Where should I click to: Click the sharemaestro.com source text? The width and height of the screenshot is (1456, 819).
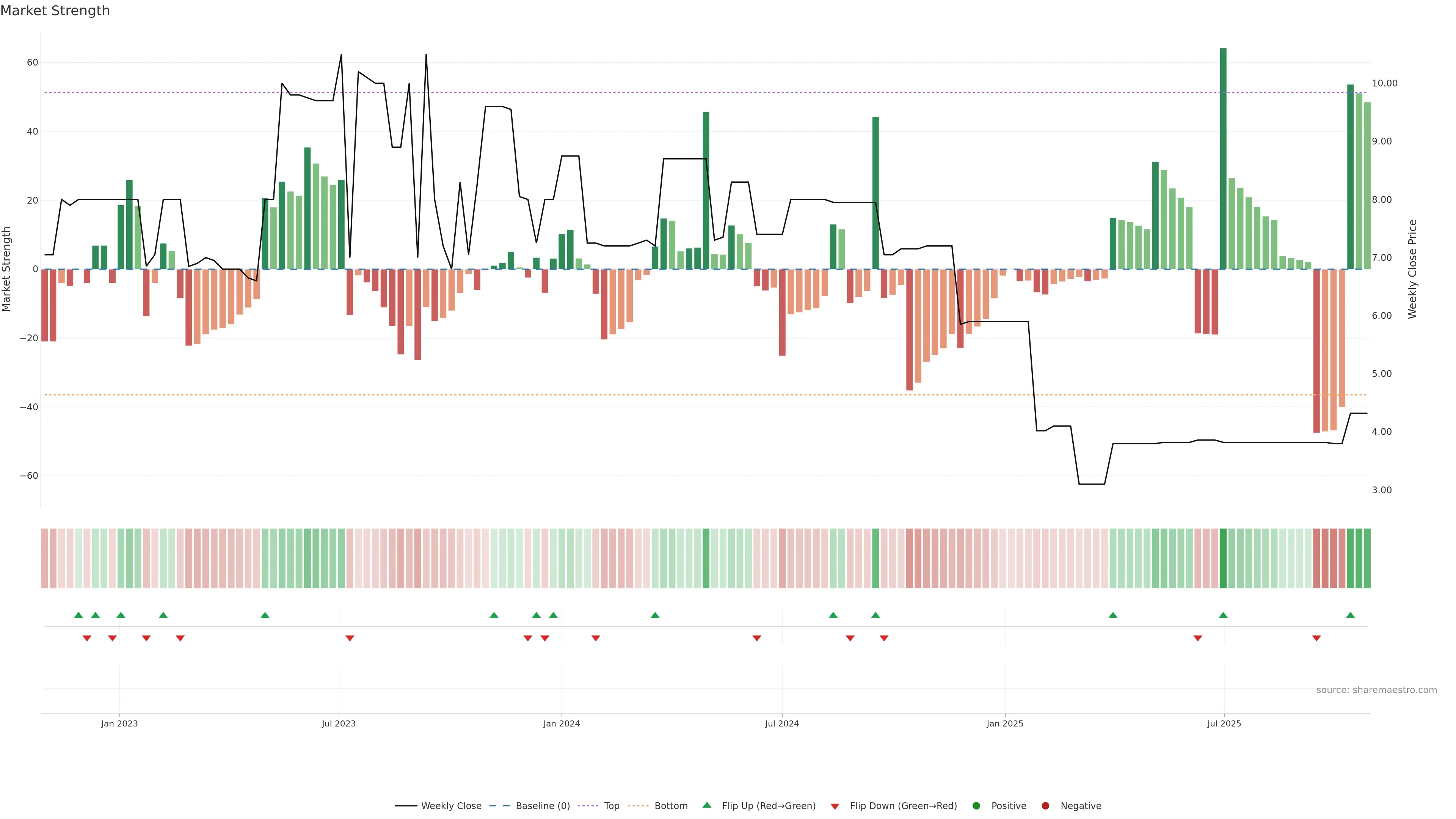click(x=1376, y=690)
